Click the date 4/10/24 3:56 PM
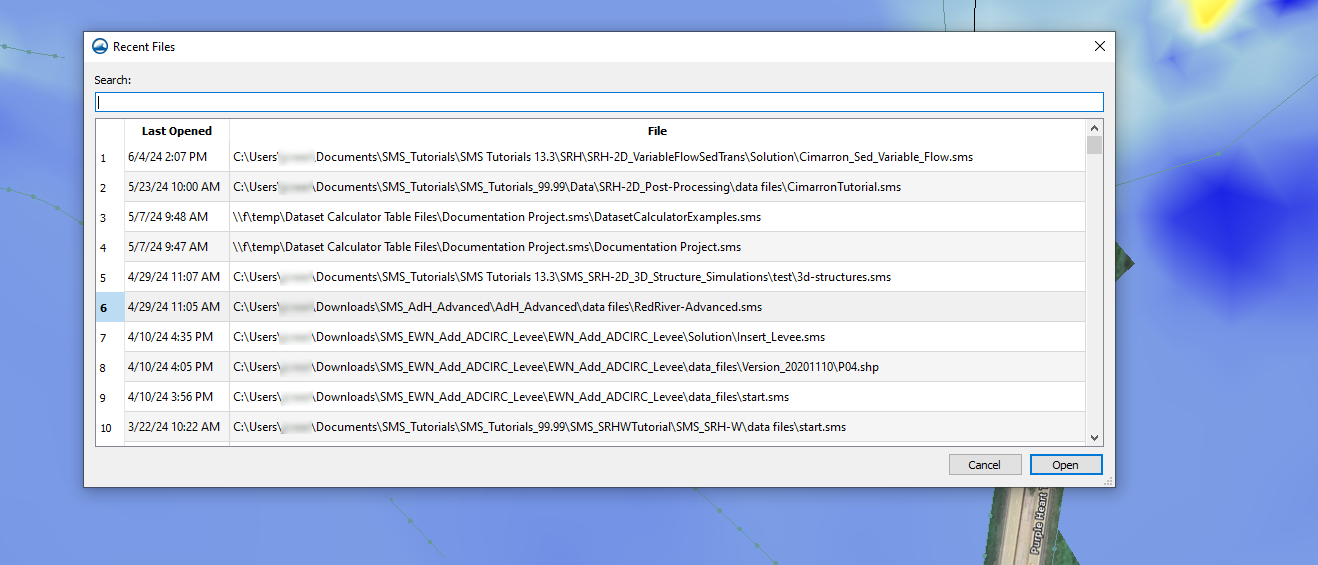Screen dimensions: 1318x565 coord(171,397)
